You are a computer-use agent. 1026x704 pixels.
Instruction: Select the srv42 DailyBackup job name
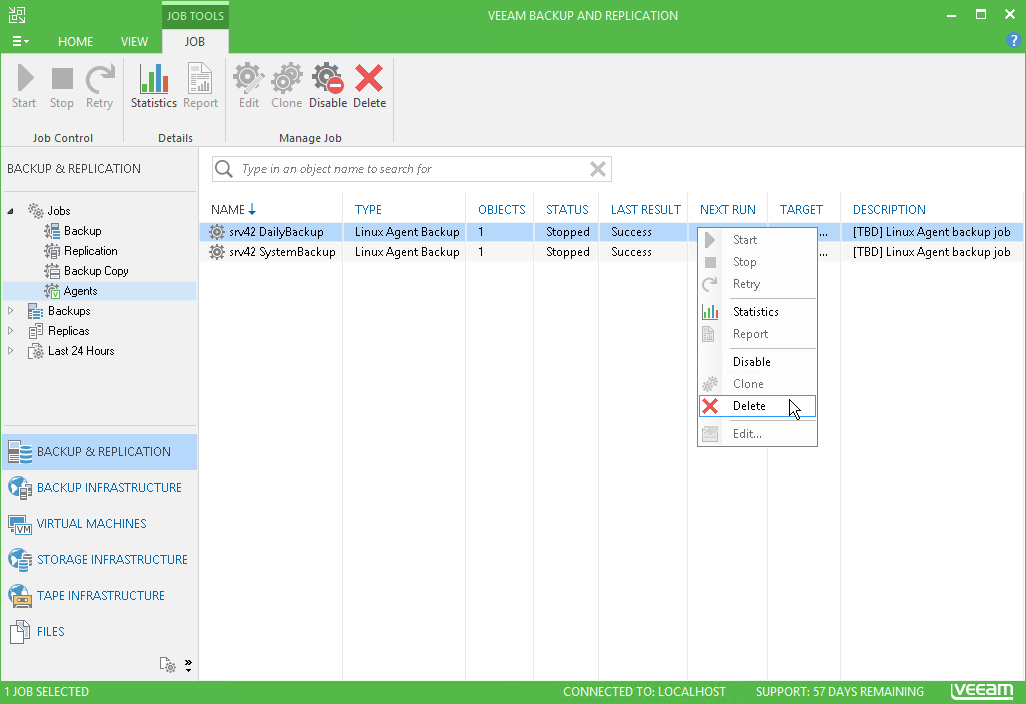276,232
